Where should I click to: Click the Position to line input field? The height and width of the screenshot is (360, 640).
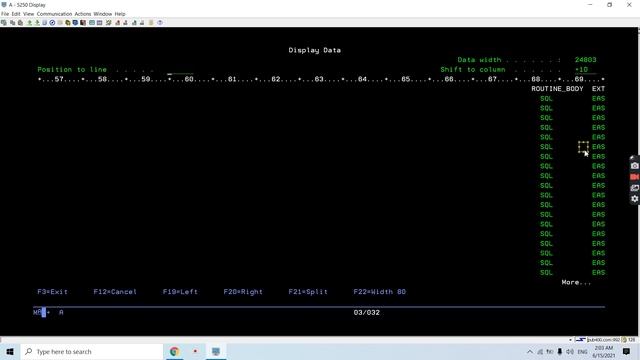(180, 70)
